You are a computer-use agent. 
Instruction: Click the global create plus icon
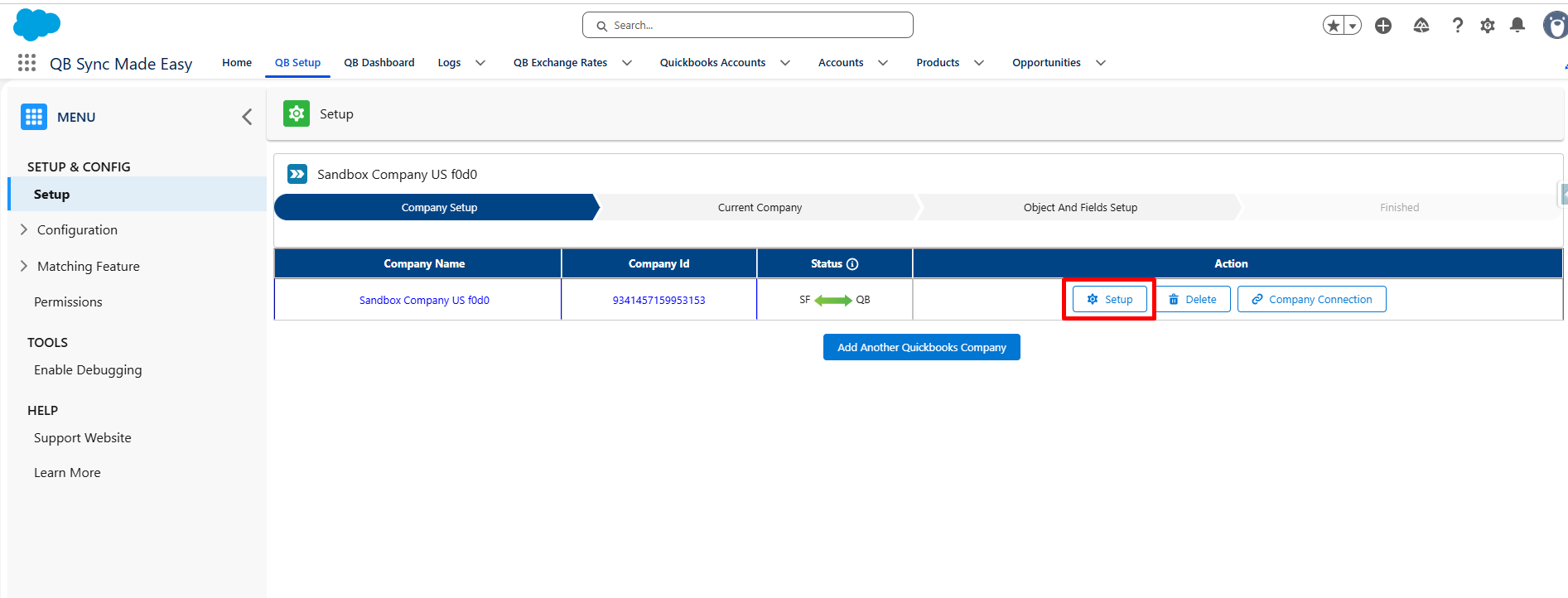[x=1383, y=26]
